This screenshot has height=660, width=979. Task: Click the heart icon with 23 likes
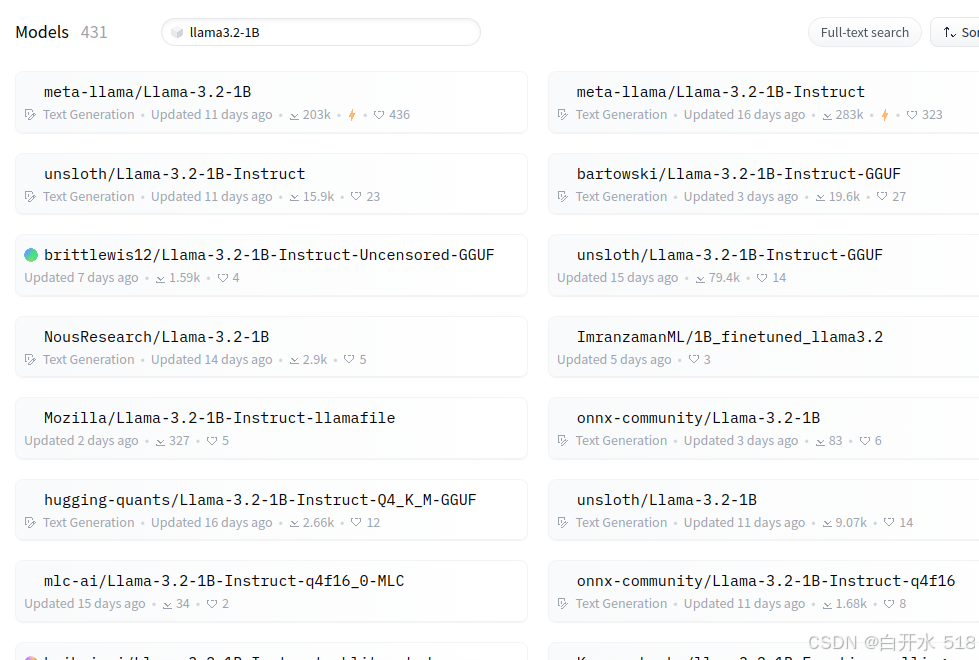(x=356, y=196)
